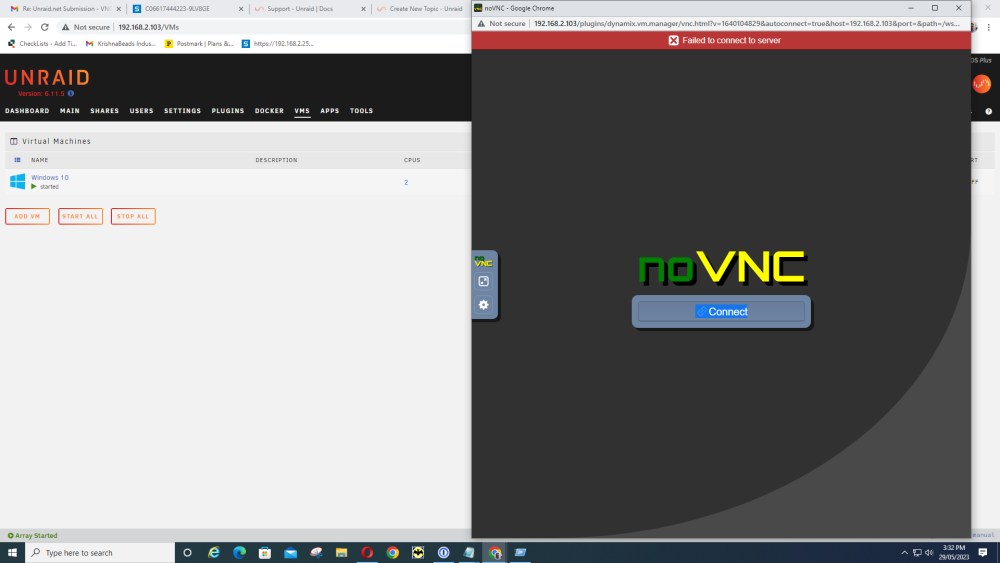Close the Support - Unraid Docs tab

[x=364, y=9]
